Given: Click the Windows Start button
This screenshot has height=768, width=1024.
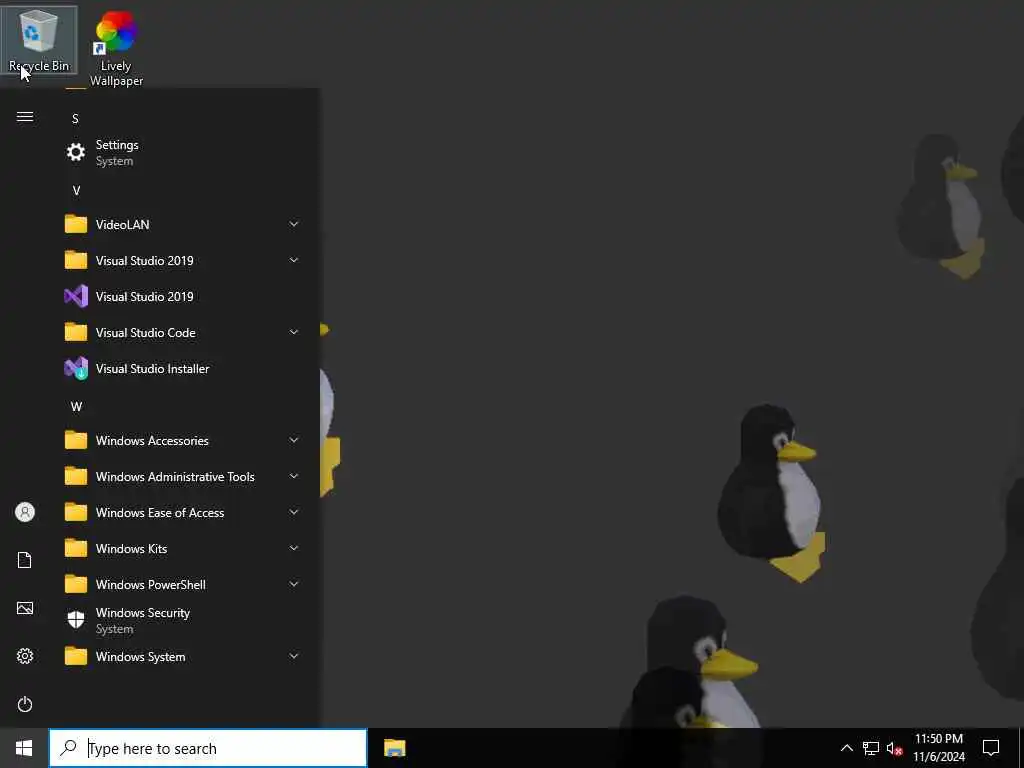Looking at the screenshot, I should [x=24, y=748].
